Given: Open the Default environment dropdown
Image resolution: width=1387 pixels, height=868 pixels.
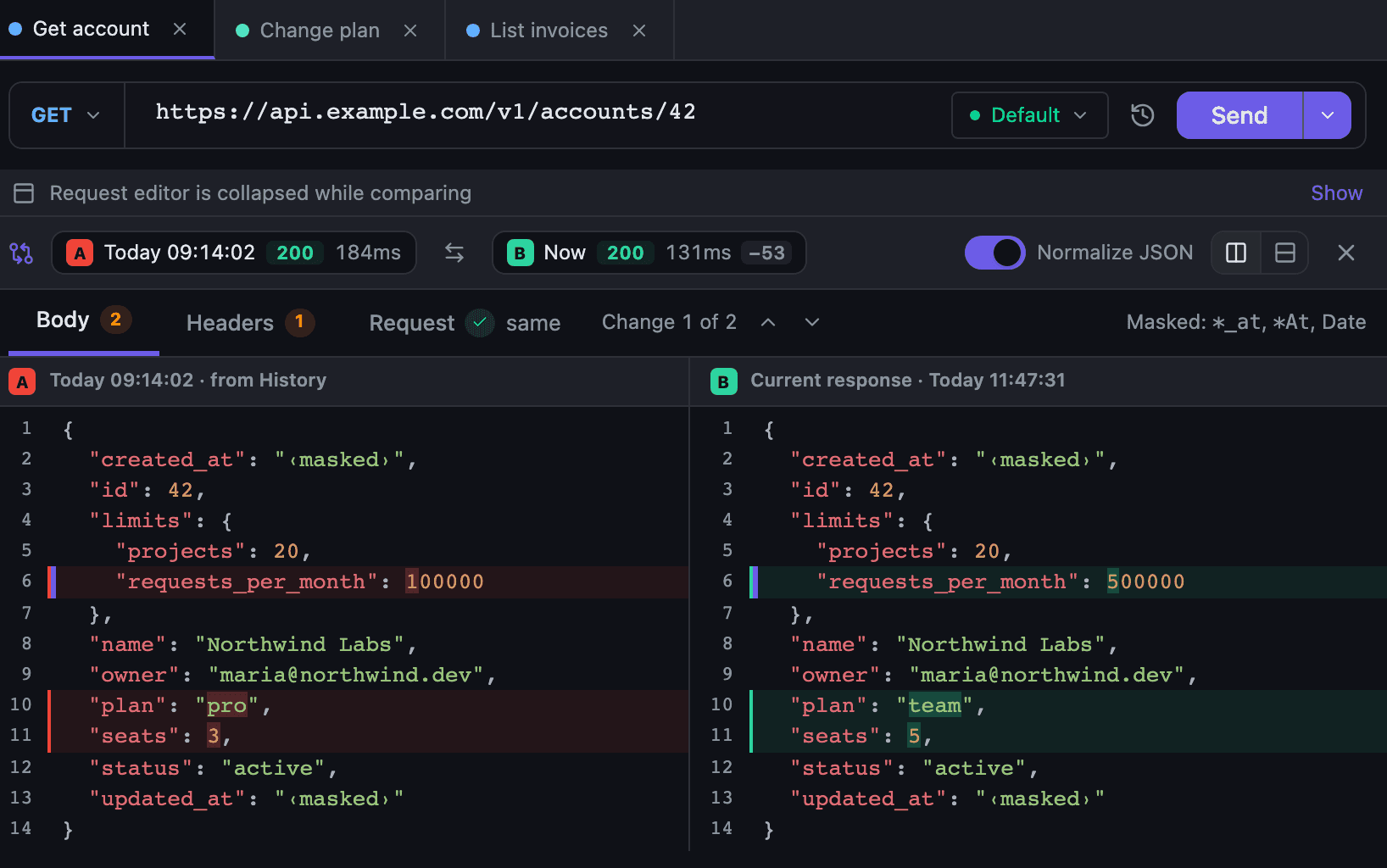Looking at the screenshot, I should 1029,115.
